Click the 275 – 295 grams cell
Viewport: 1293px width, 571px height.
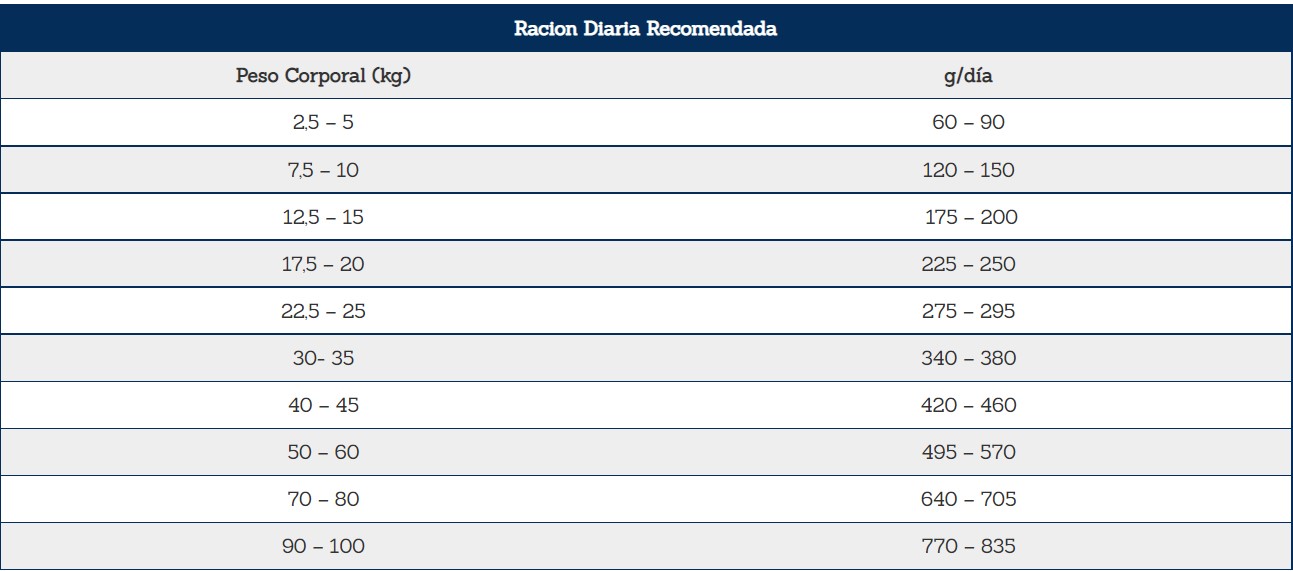tap(968, 311)
